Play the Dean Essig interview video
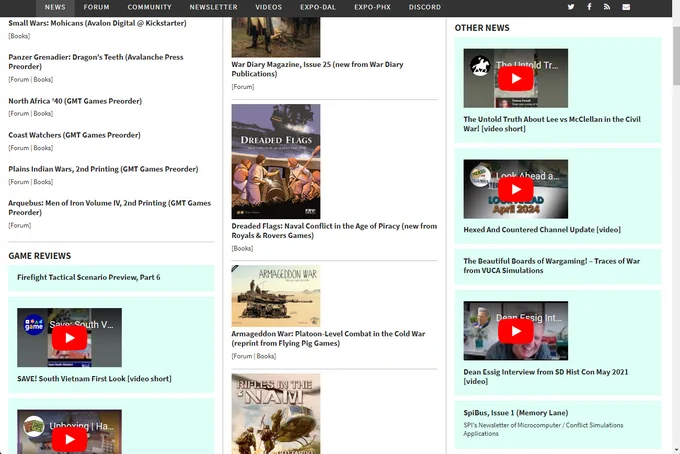The height and width of the screenshot is (454, 680). [x=515, y=331]
